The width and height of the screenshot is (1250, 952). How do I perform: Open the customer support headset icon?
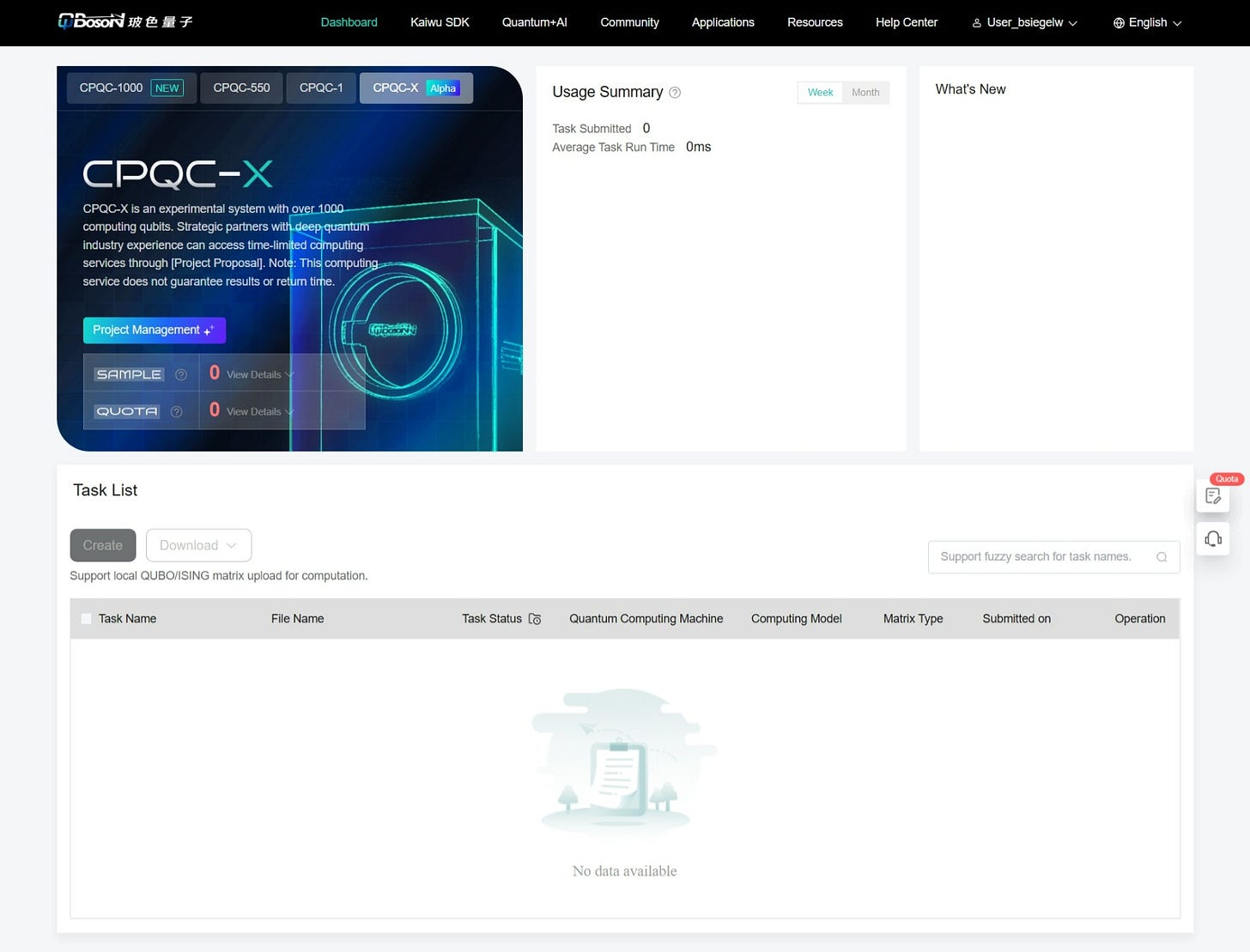point(1213,539)
